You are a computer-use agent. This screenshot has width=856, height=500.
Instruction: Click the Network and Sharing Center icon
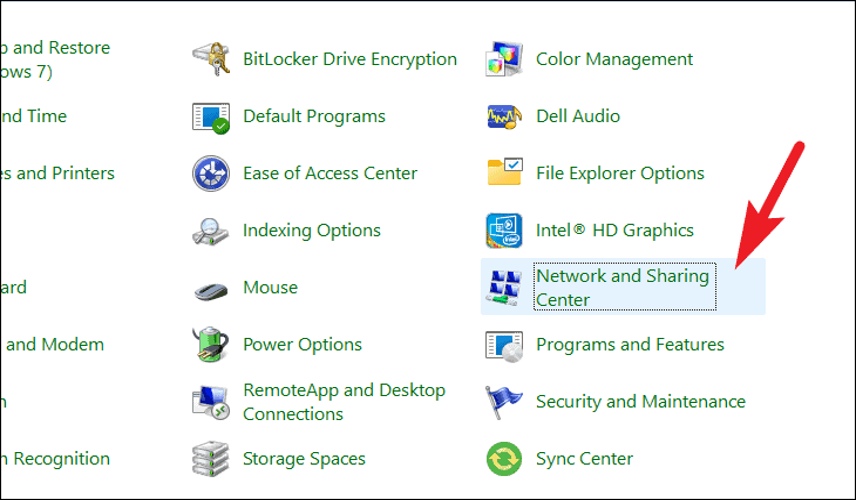tap(504, 287)
